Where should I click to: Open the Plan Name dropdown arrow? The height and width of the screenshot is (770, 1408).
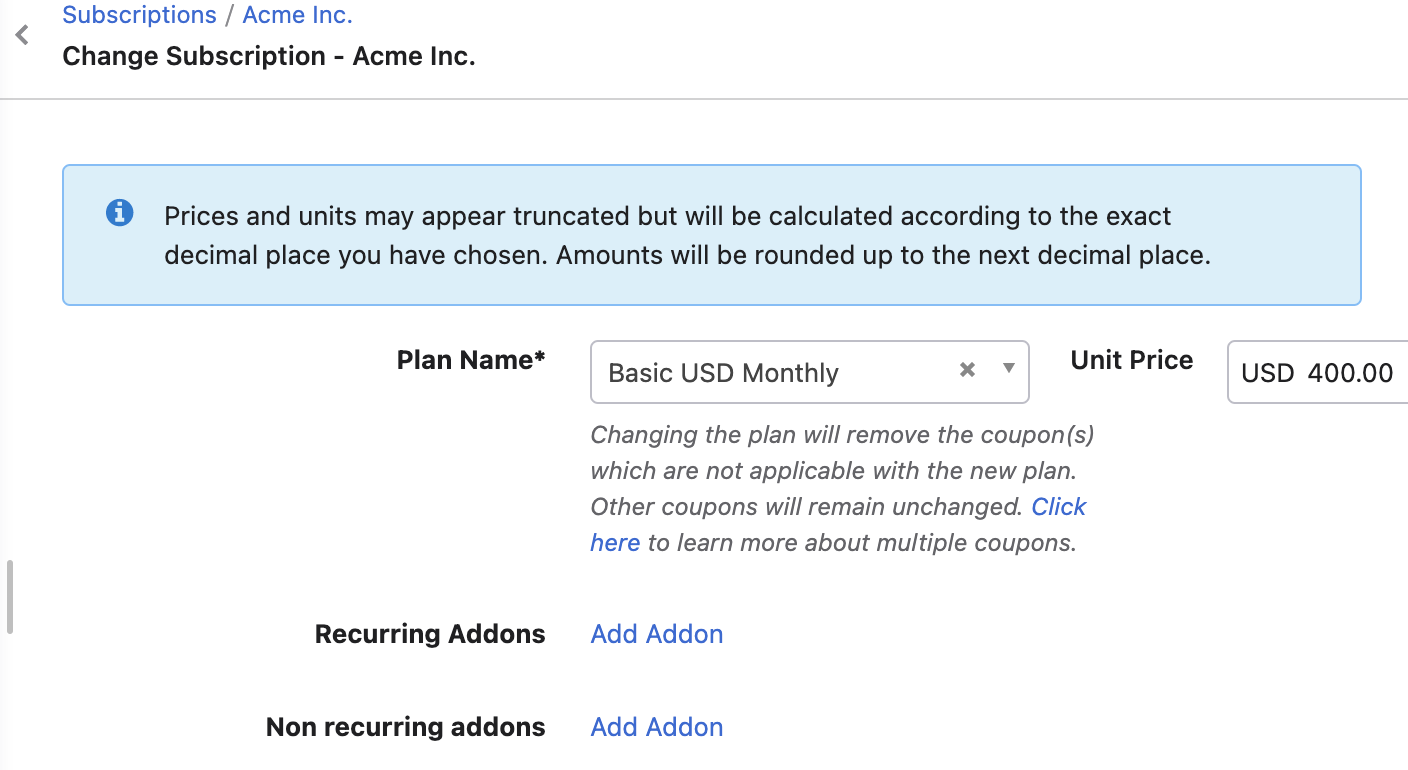[1009, 369]
